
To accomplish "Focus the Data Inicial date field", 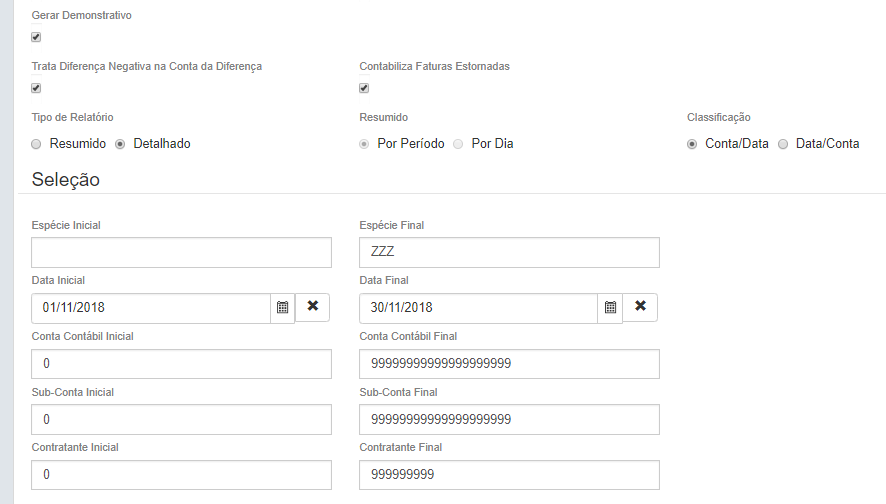I will pyautogui.click(x=150, y=308).
